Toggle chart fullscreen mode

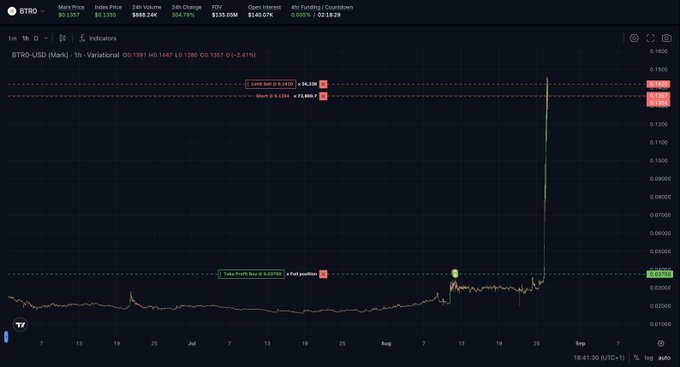pos(650,38)
